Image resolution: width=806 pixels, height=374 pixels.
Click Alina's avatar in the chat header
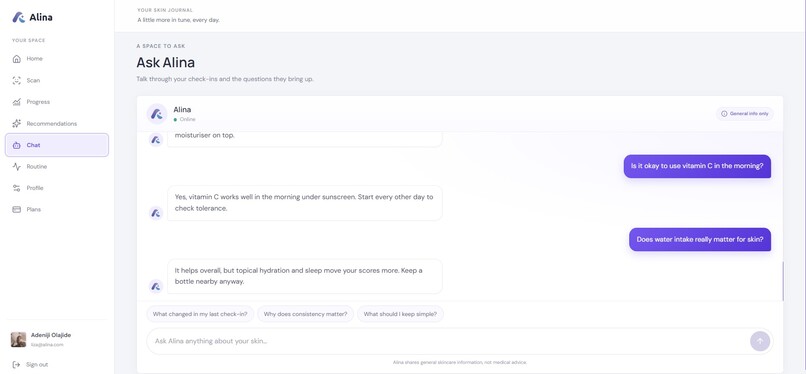[157, 114]
